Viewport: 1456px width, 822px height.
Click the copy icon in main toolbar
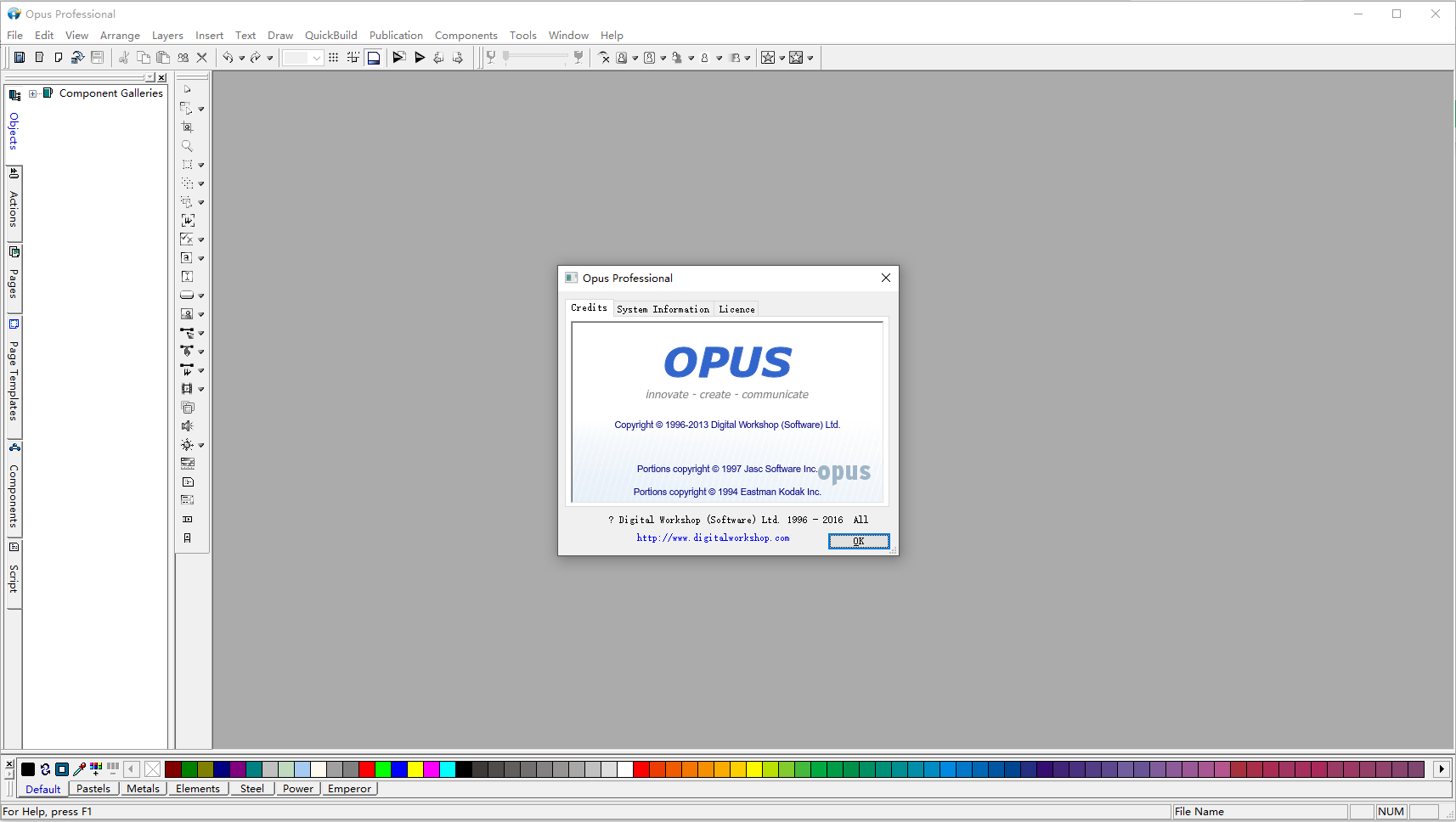[x=144, y=58]
